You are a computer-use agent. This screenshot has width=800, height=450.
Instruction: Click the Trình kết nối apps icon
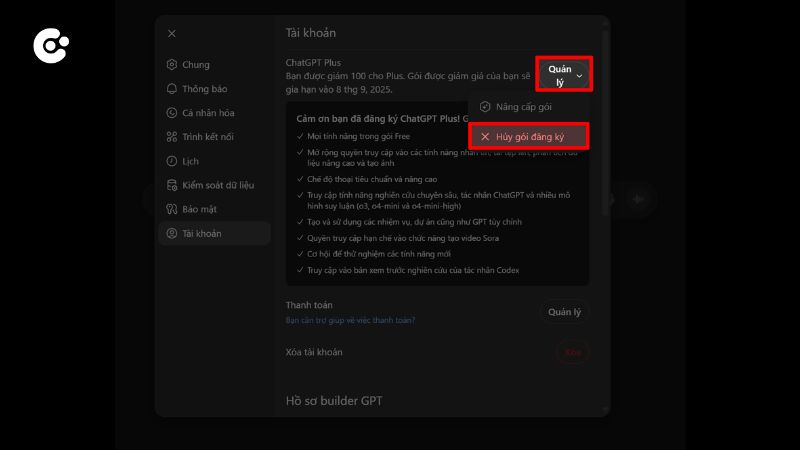172,137
